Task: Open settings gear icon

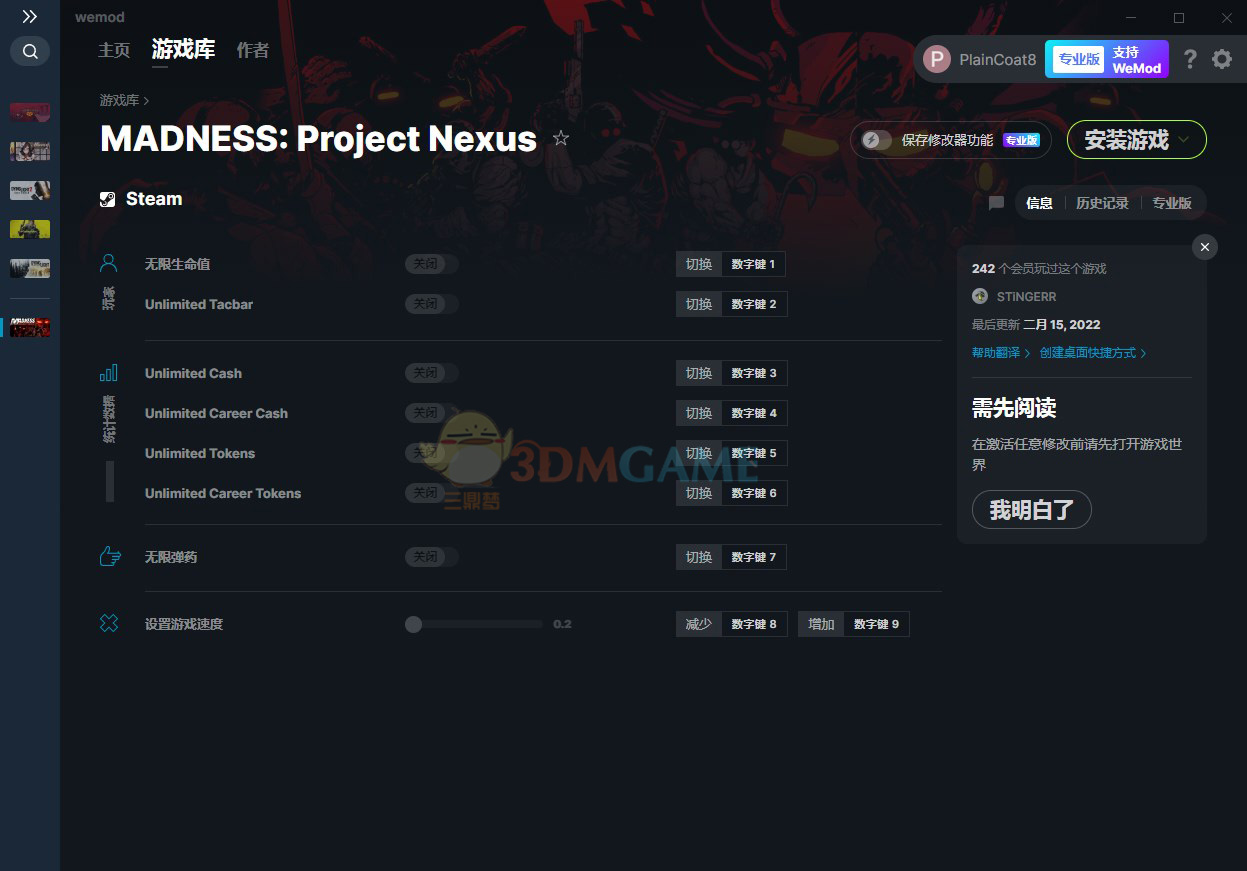Action: point(1222,59)
